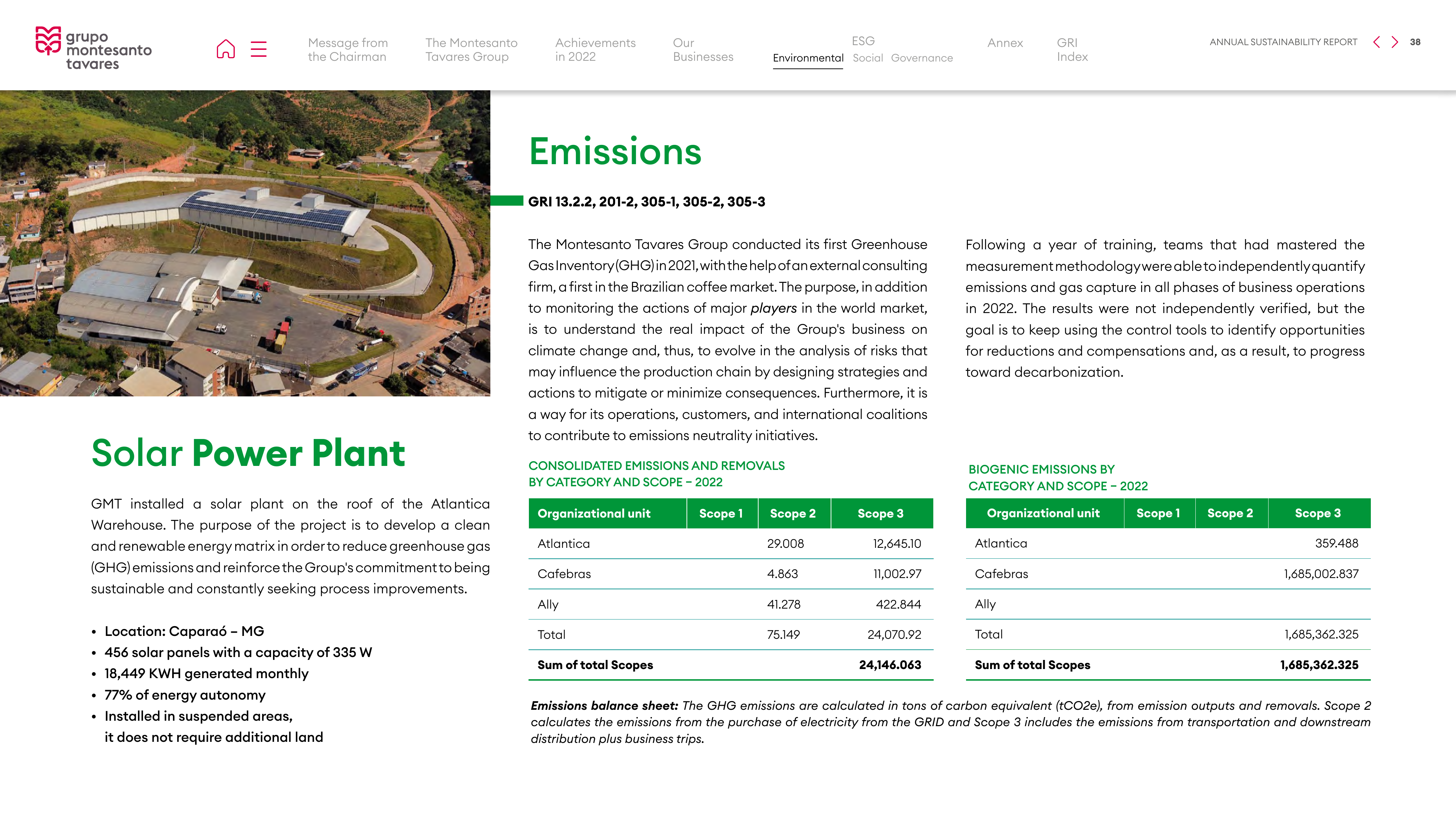The width and height of the screenshot is (1456, 819).
Task: Click the home icon in header
Action: (x=226, y=49)
